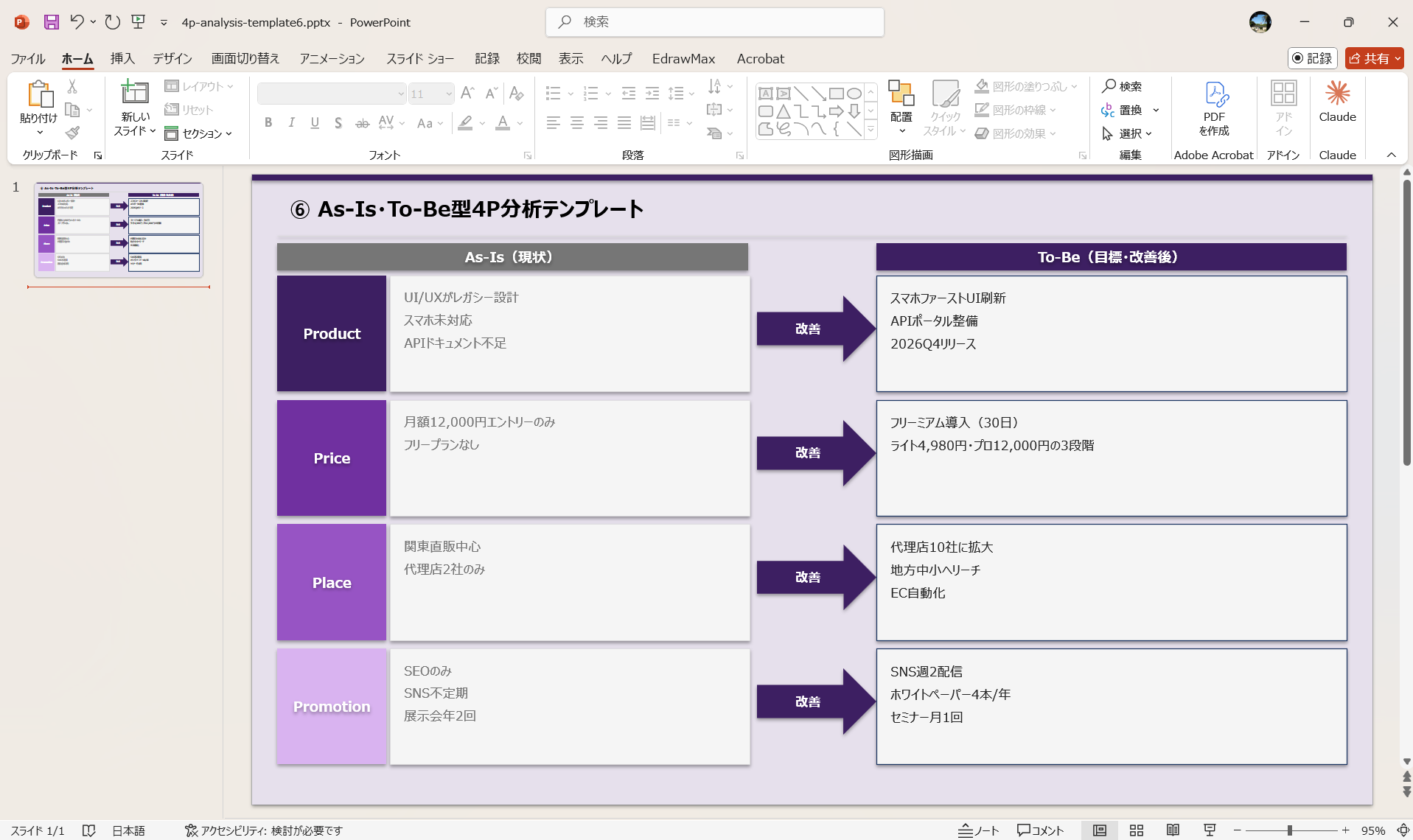Image resolution: width=1413 pixels, height=840 pixels.
Task: Open font color dropdown arrow
Action: [520, 123]
